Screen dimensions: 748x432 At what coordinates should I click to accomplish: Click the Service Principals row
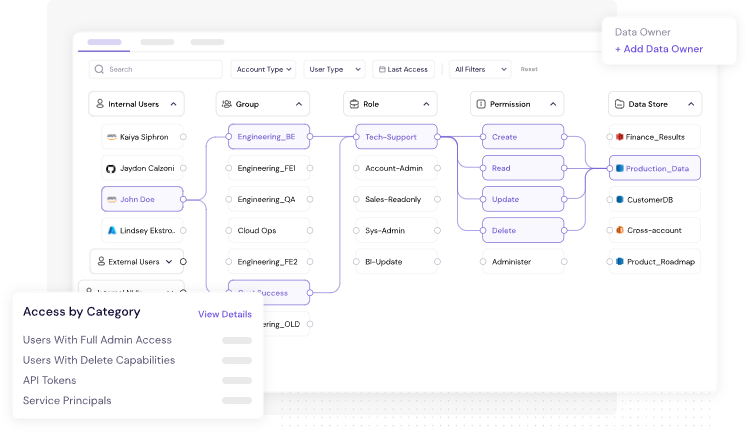click(137, 401)
